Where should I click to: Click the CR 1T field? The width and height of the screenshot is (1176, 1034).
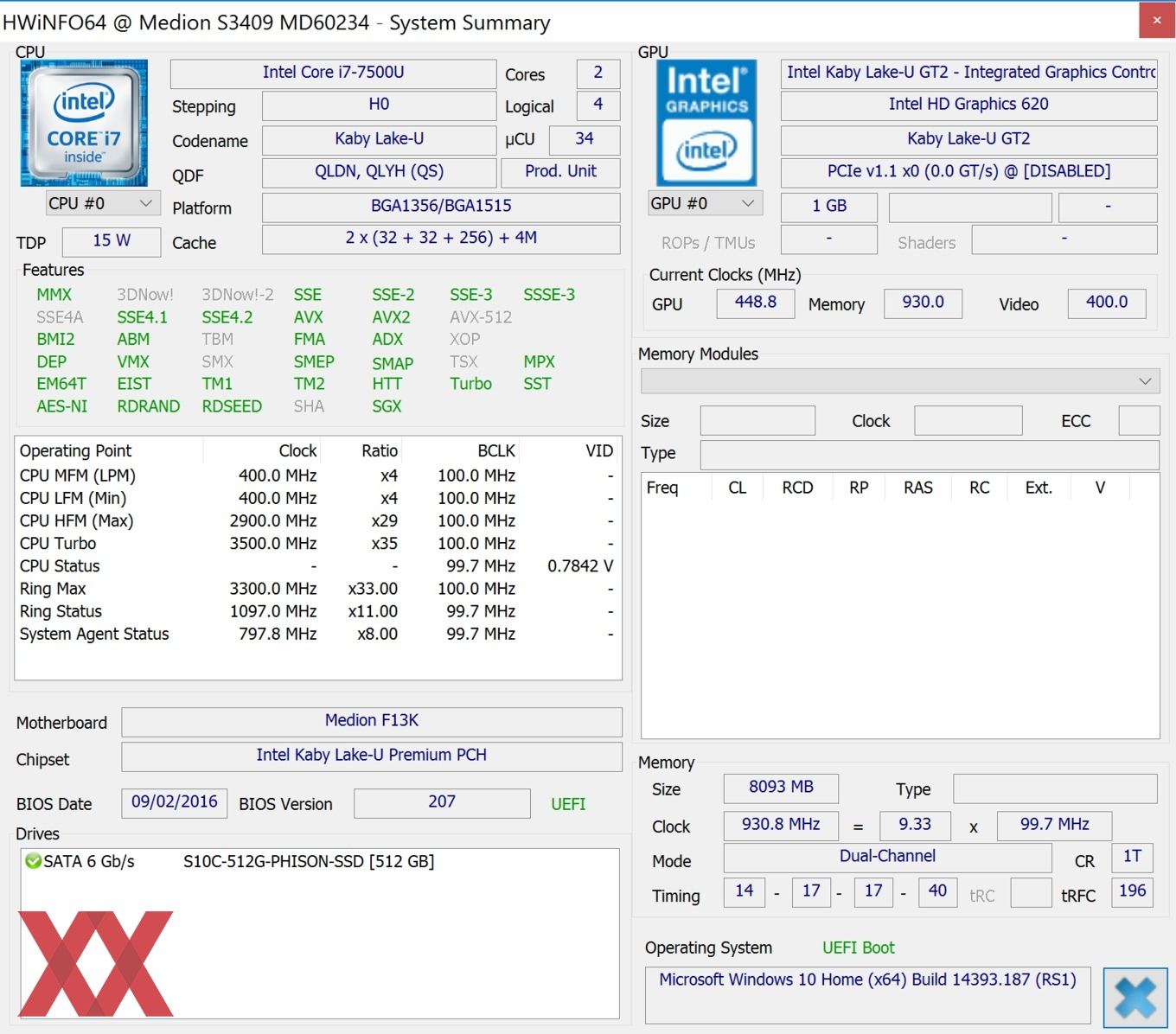[1132, 858]
